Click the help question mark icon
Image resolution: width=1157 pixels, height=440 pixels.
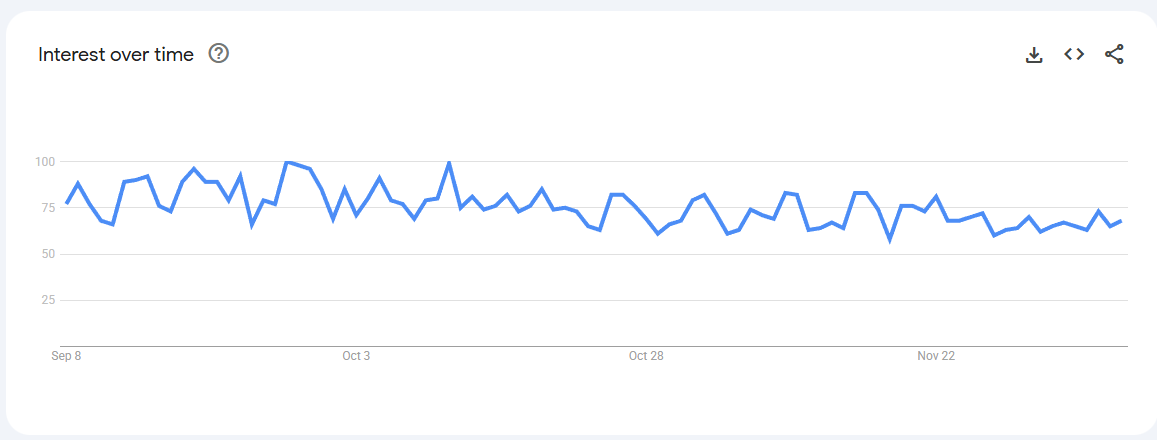(x=219, y=54)
